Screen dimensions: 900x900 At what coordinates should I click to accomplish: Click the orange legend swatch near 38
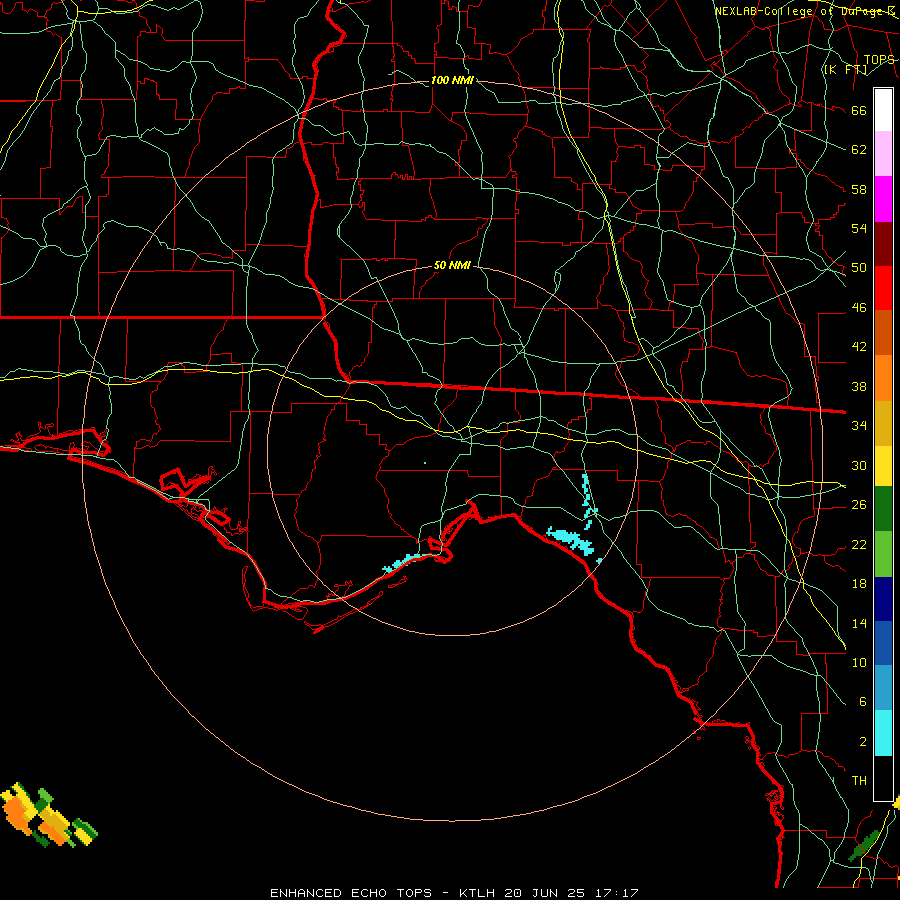click(883, 378)
